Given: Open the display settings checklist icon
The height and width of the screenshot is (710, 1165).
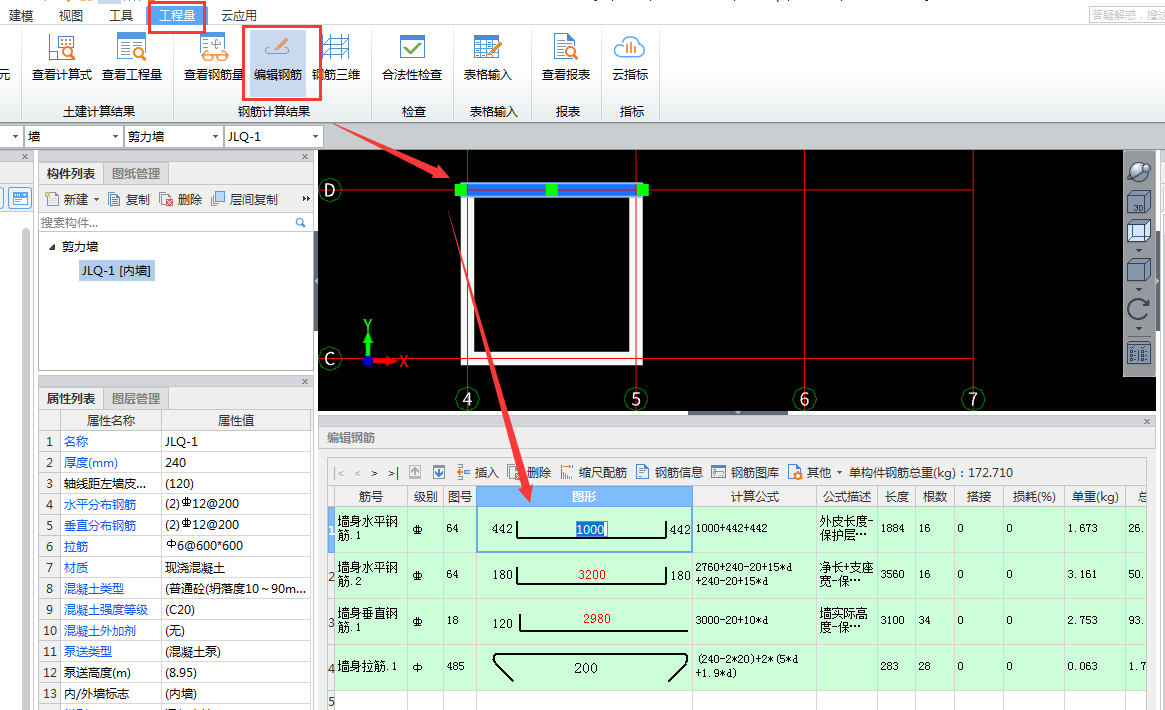Looking at the screenshot, I should point(1138,353).
